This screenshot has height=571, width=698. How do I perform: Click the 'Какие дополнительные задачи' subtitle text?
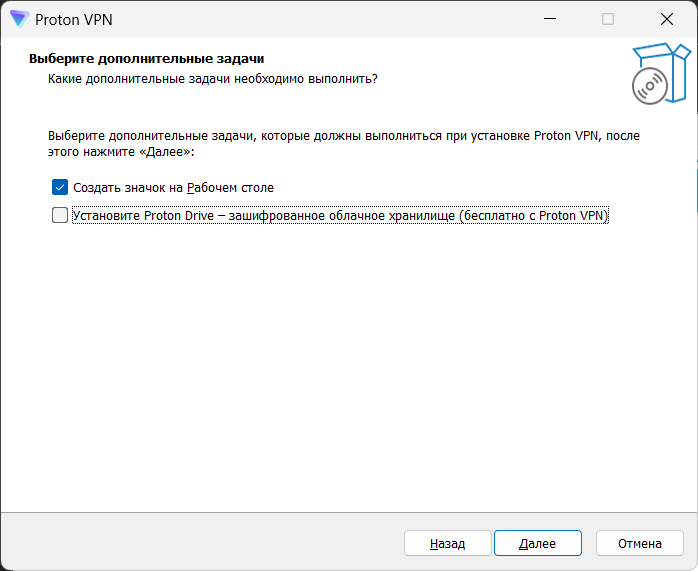pos(213,78)
